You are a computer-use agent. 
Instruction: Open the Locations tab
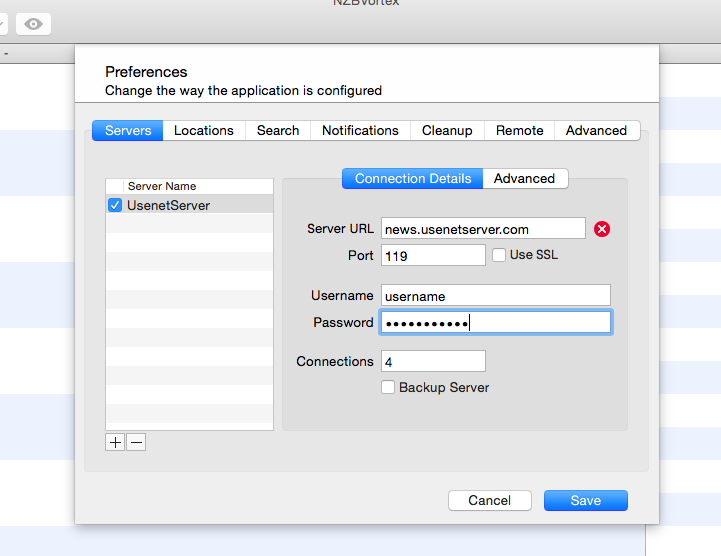204,131
